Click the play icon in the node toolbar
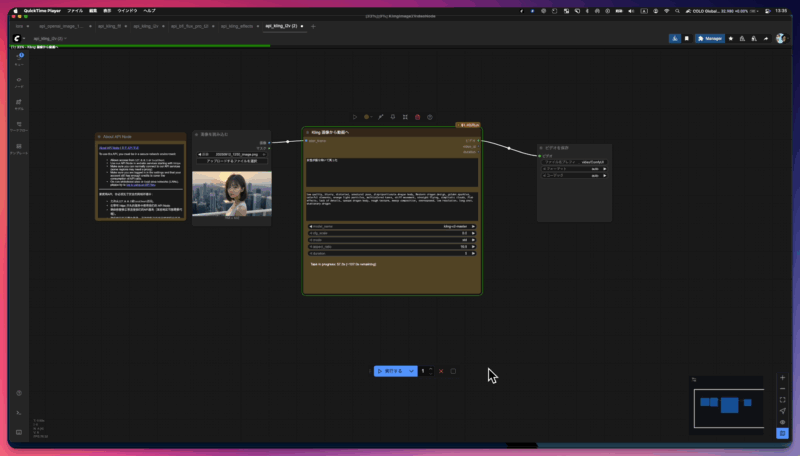 point(355,117)
